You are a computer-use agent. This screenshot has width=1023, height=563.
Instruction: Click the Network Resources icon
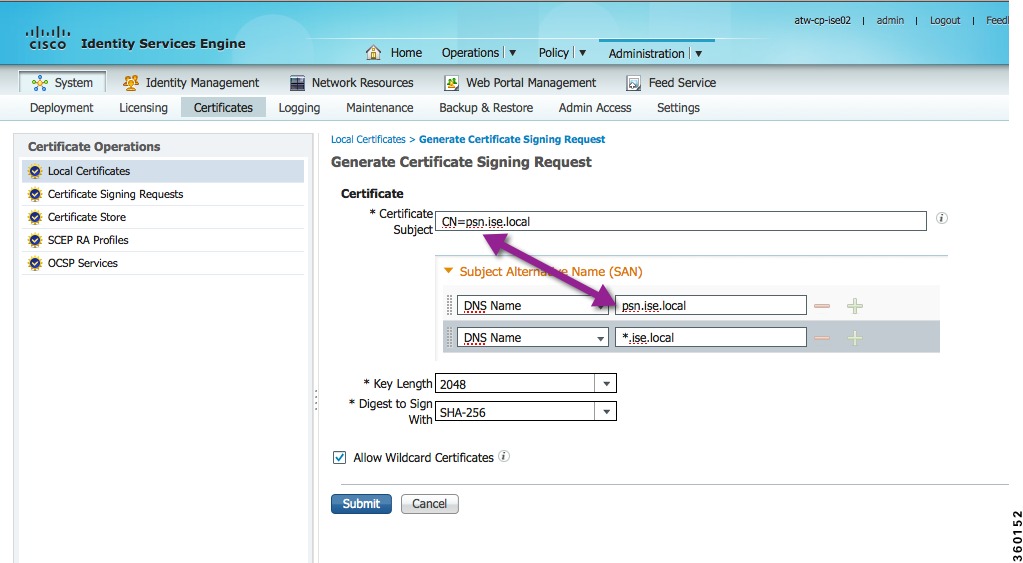tap(297, 83)
